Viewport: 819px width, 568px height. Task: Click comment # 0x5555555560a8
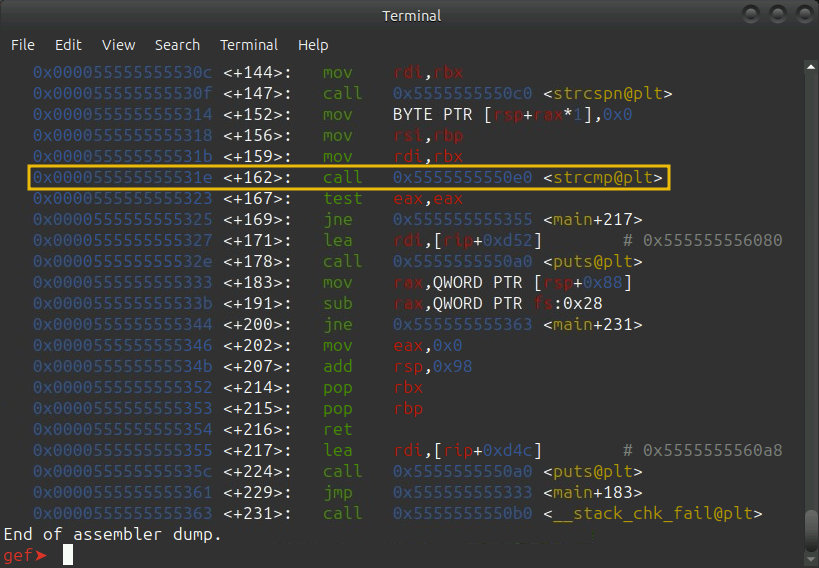coord(703,450)
